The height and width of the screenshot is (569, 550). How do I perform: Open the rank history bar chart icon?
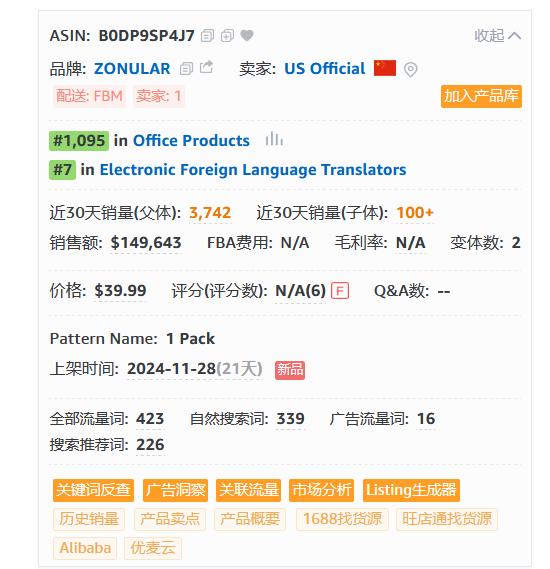point(274,139)
